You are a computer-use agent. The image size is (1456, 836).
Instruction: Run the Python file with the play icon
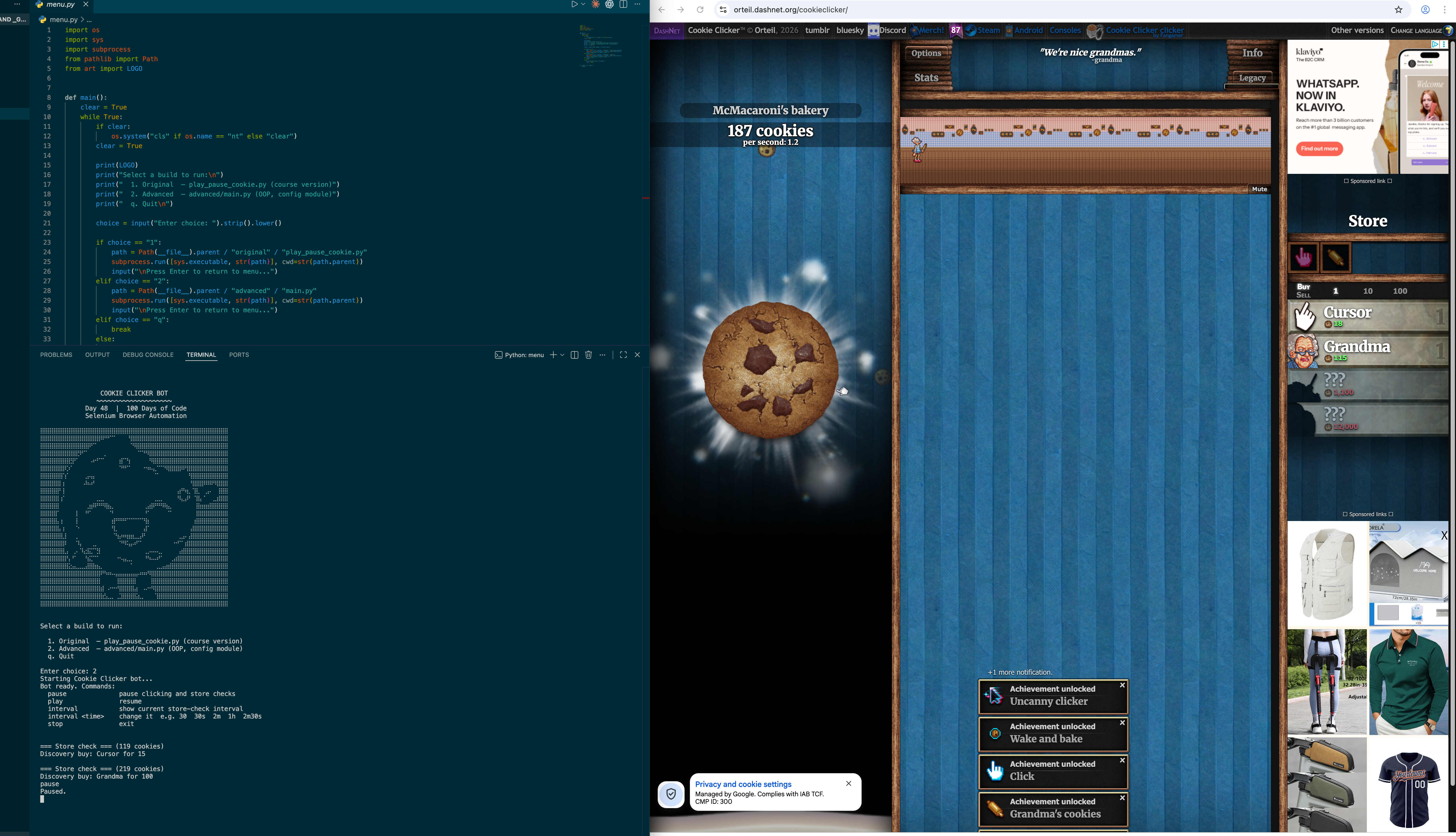pos(574,4)
